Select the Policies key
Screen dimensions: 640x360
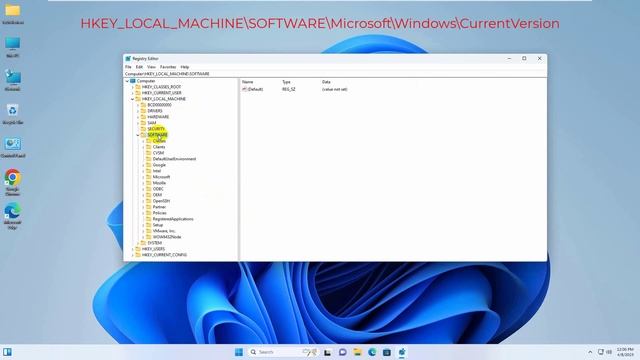(160, 213)
